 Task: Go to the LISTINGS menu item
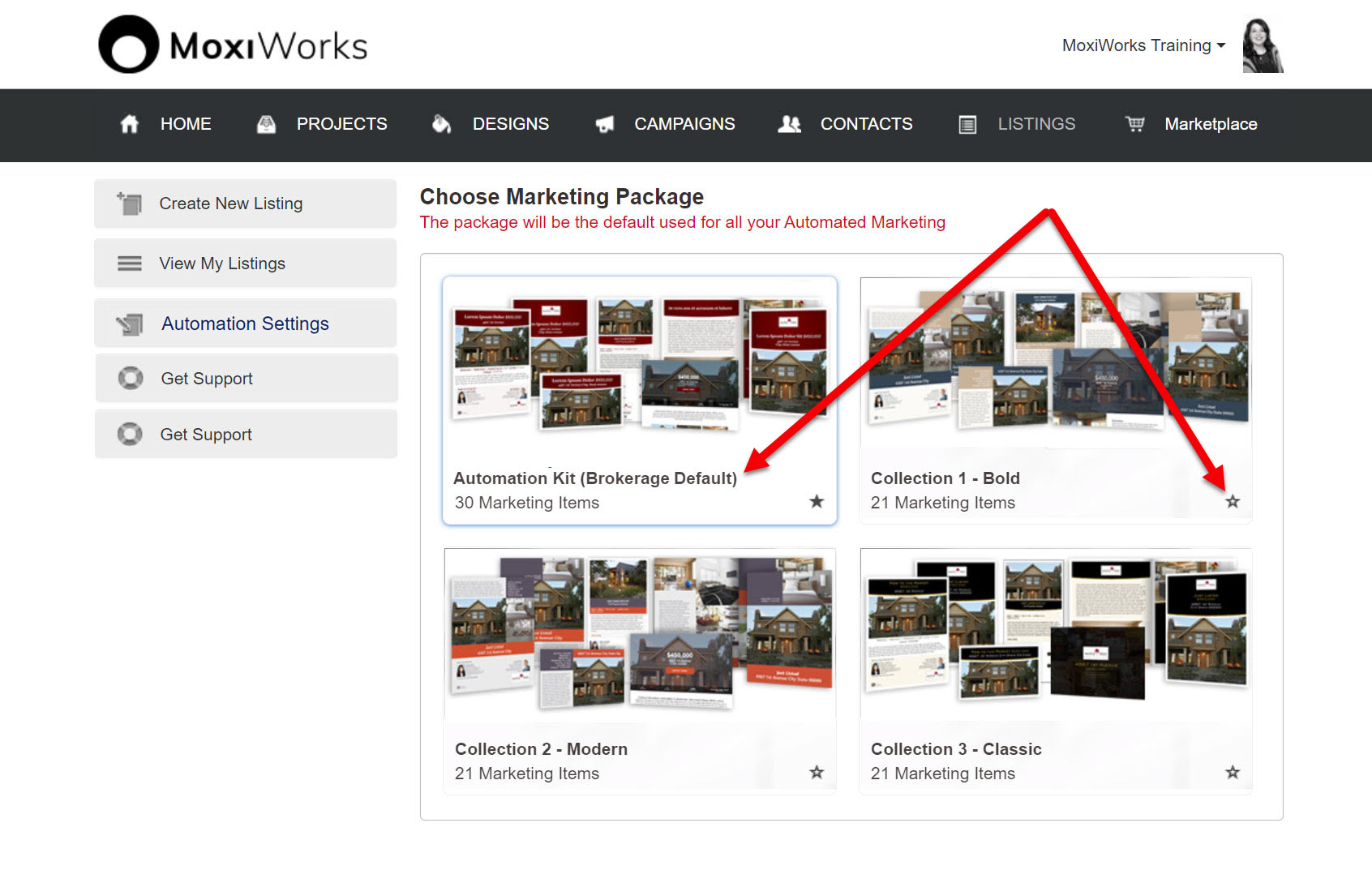1036,124
